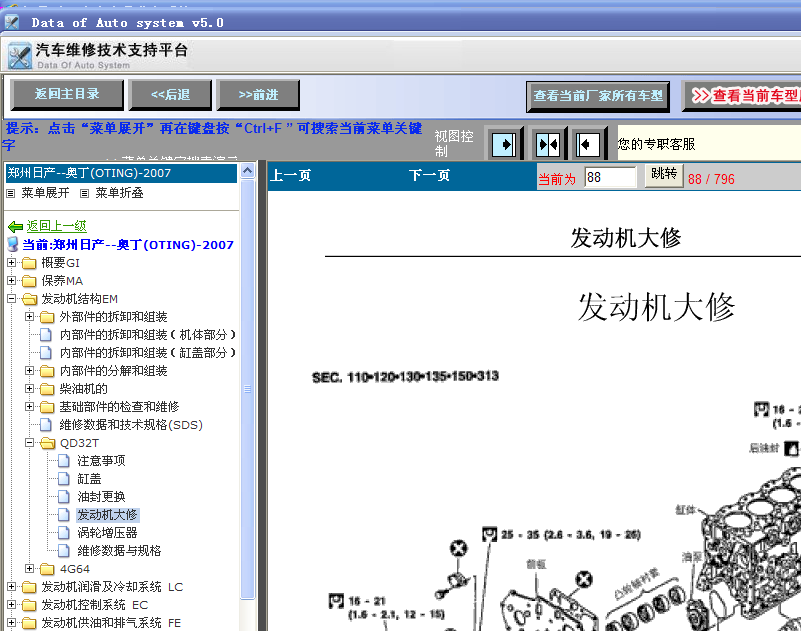The width and height of the screenshot is (801, 631).
Task: Click the tree panel vertical scrollbar thumb
Action: pyautogui.click(x=247, y=389)
